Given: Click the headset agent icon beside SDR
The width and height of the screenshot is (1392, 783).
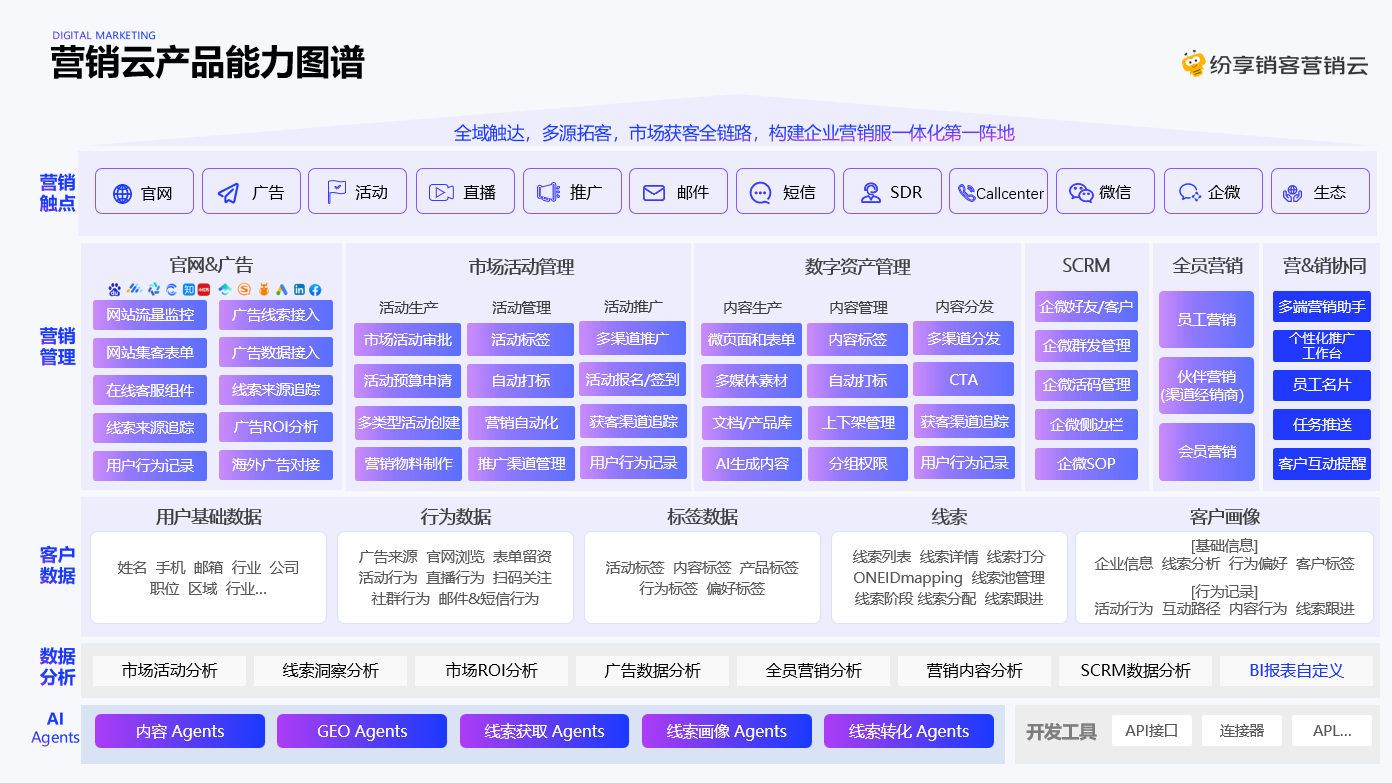Looking at the screenshot, I should pos(870,193).
